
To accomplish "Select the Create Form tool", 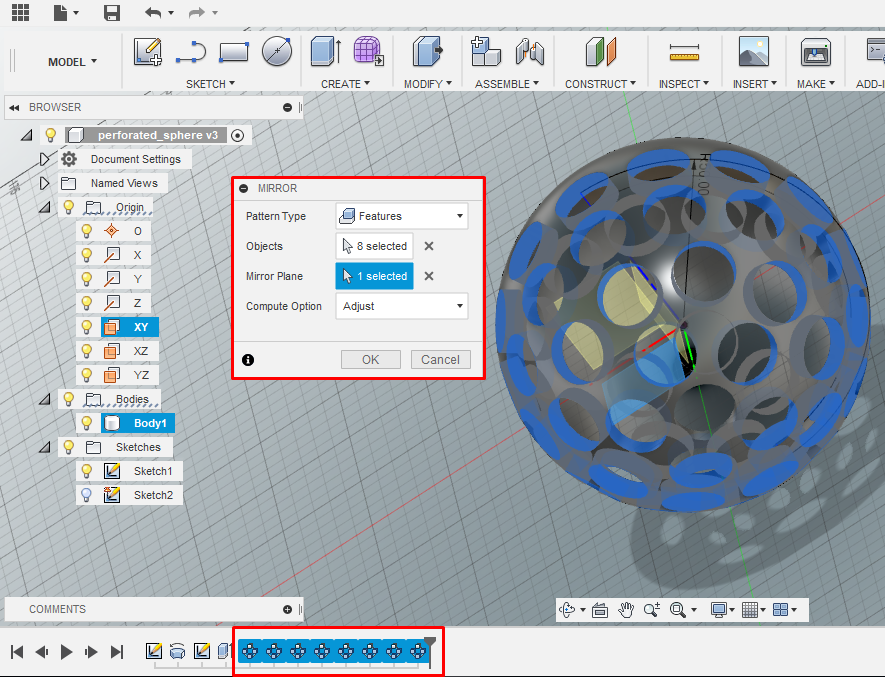I will (x=369, y=51).
